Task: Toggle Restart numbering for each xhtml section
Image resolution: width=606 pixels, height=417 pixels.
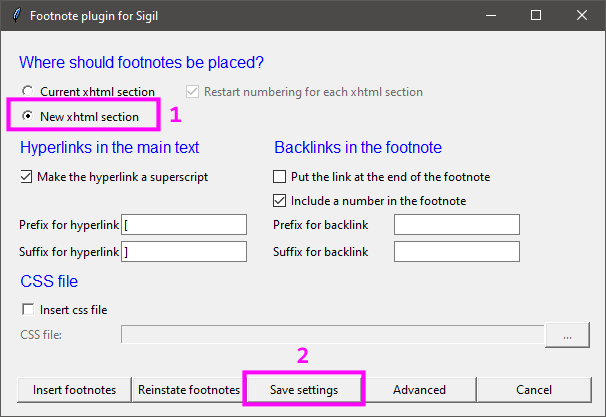Action: tap(192, 92)
